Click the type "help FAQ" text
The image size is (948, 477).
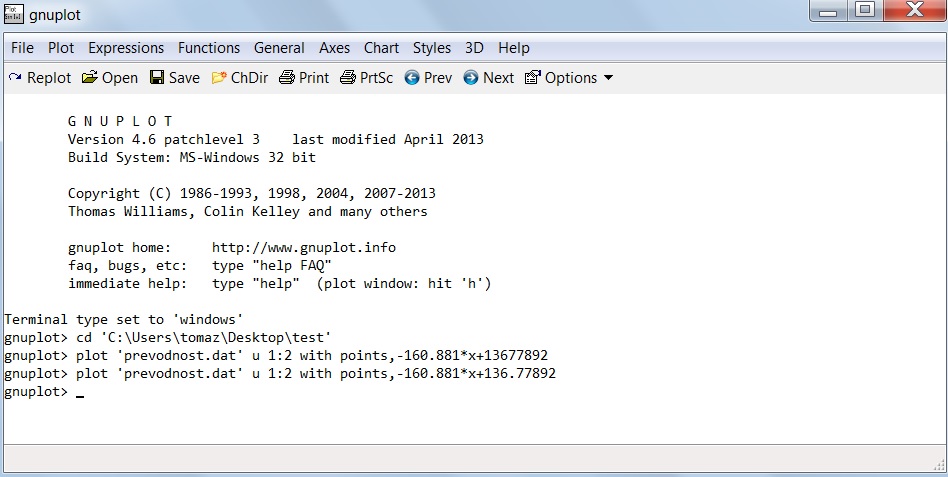click(x=271, y=266)
